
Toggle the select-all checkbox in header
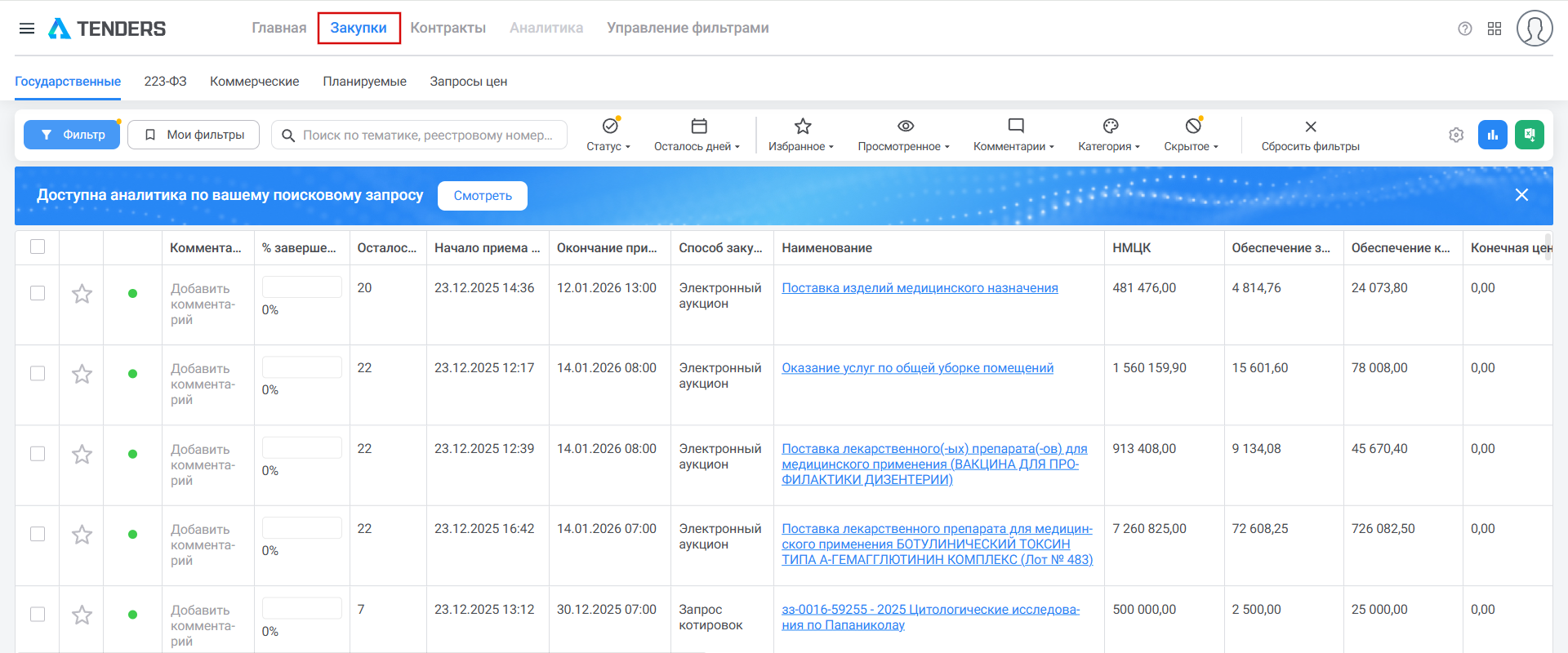38,247
